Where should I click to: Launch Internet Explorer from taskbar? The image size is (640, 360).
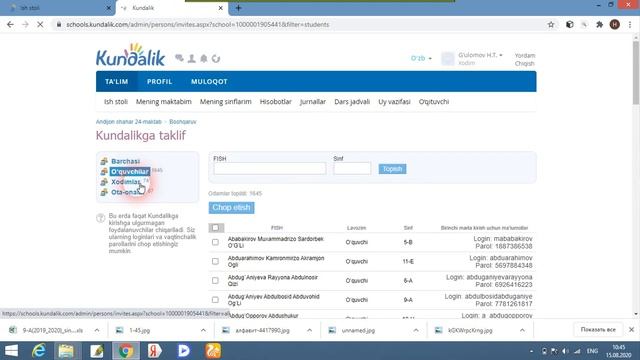(x=39, y=351)
